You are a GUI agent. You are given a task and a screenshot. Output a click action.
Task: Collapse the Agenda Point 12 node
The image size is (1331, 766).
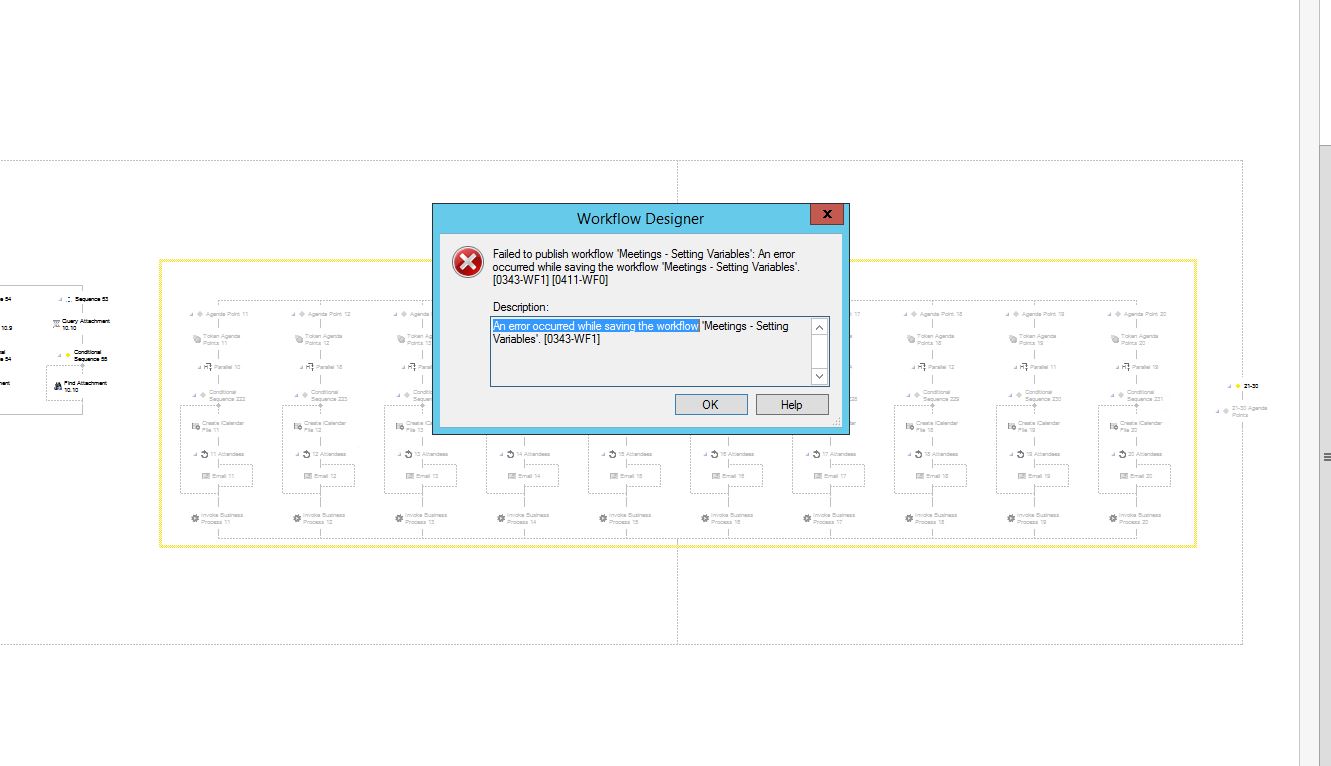(292, 315)
